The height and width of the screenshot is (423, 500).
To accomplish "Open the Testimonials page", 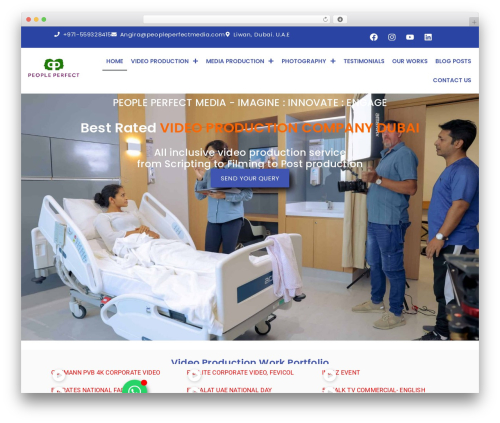I will [364, 61].
